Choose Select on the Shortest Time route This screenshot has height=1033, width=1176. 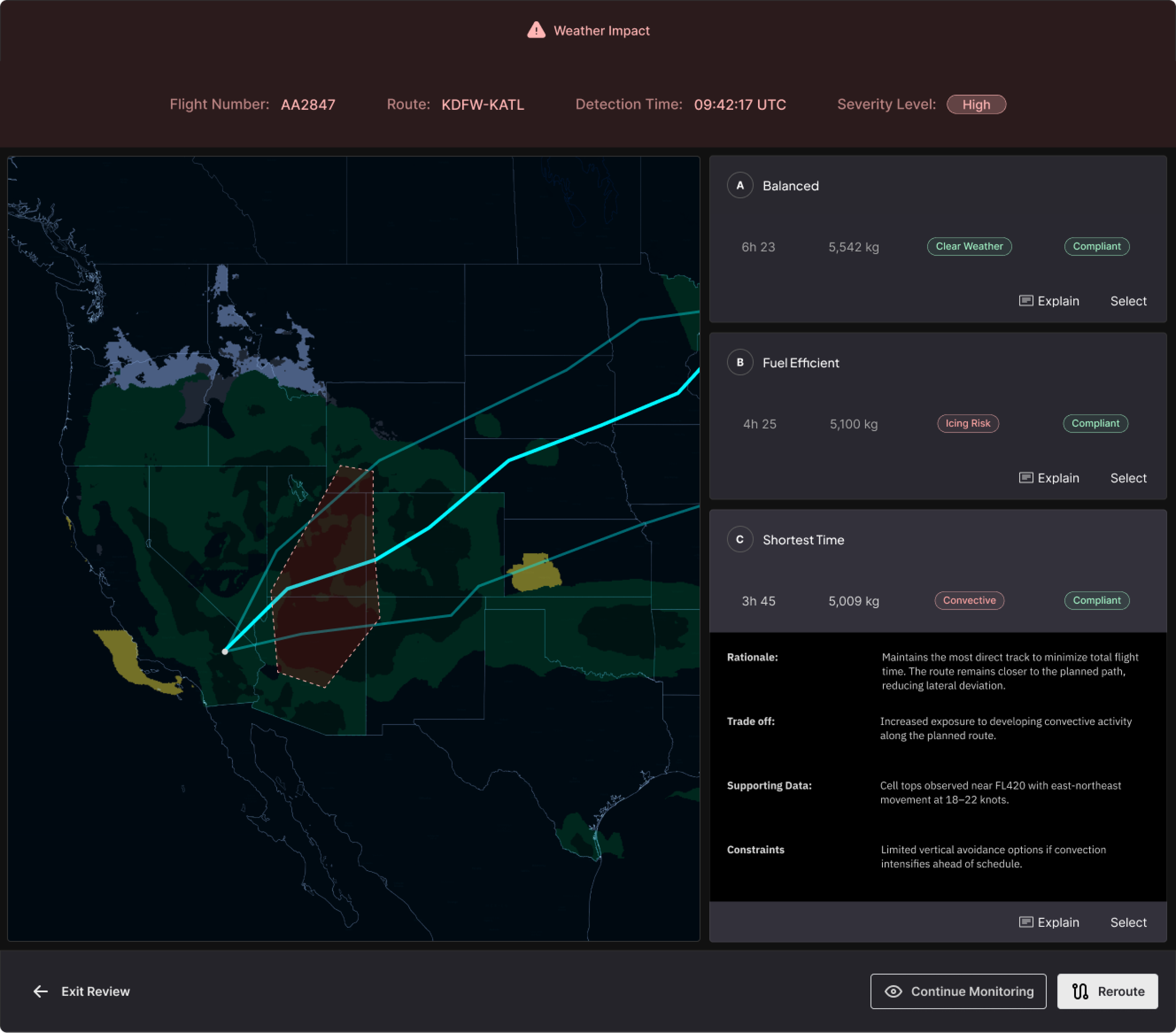click(1128, 922)
